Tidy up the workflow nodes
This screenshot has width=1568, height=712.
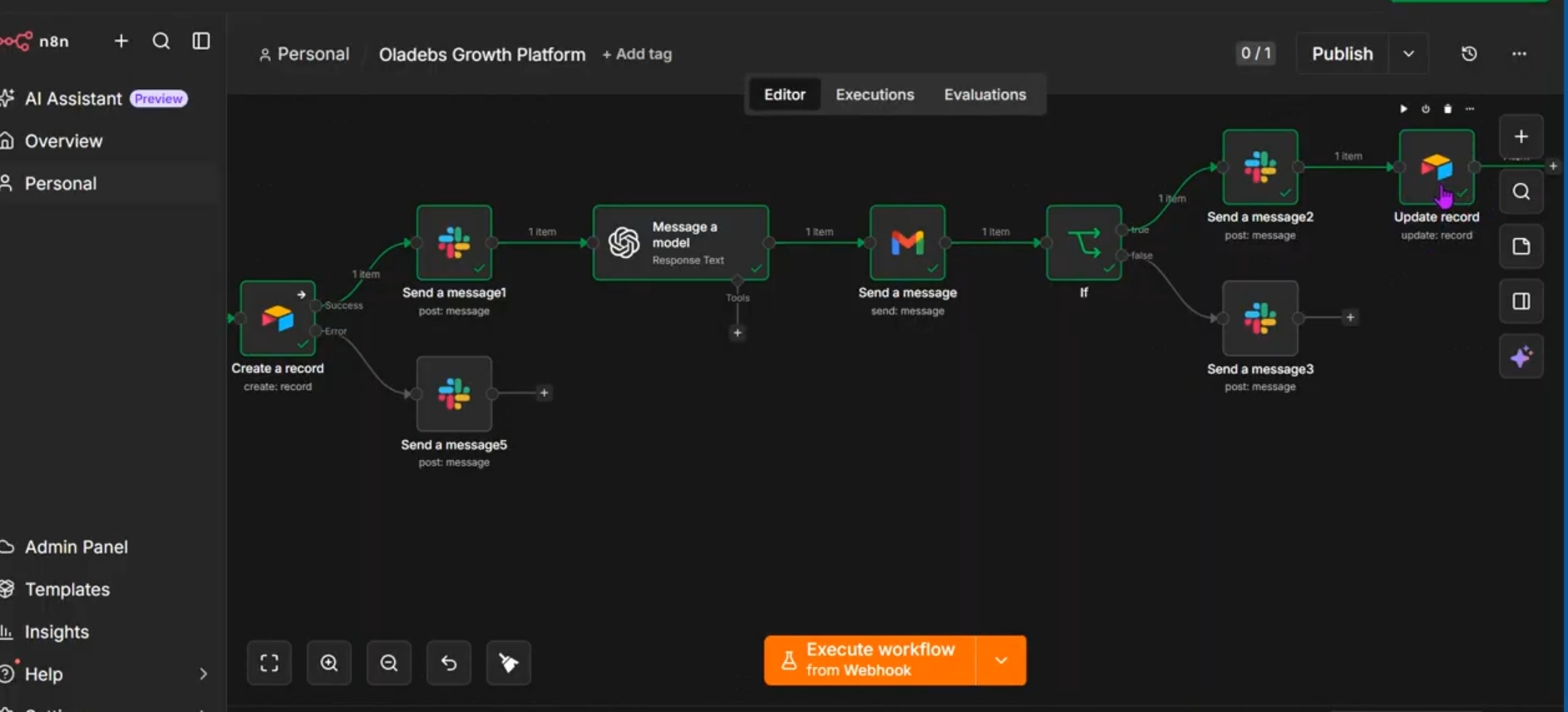pos(509,663)
